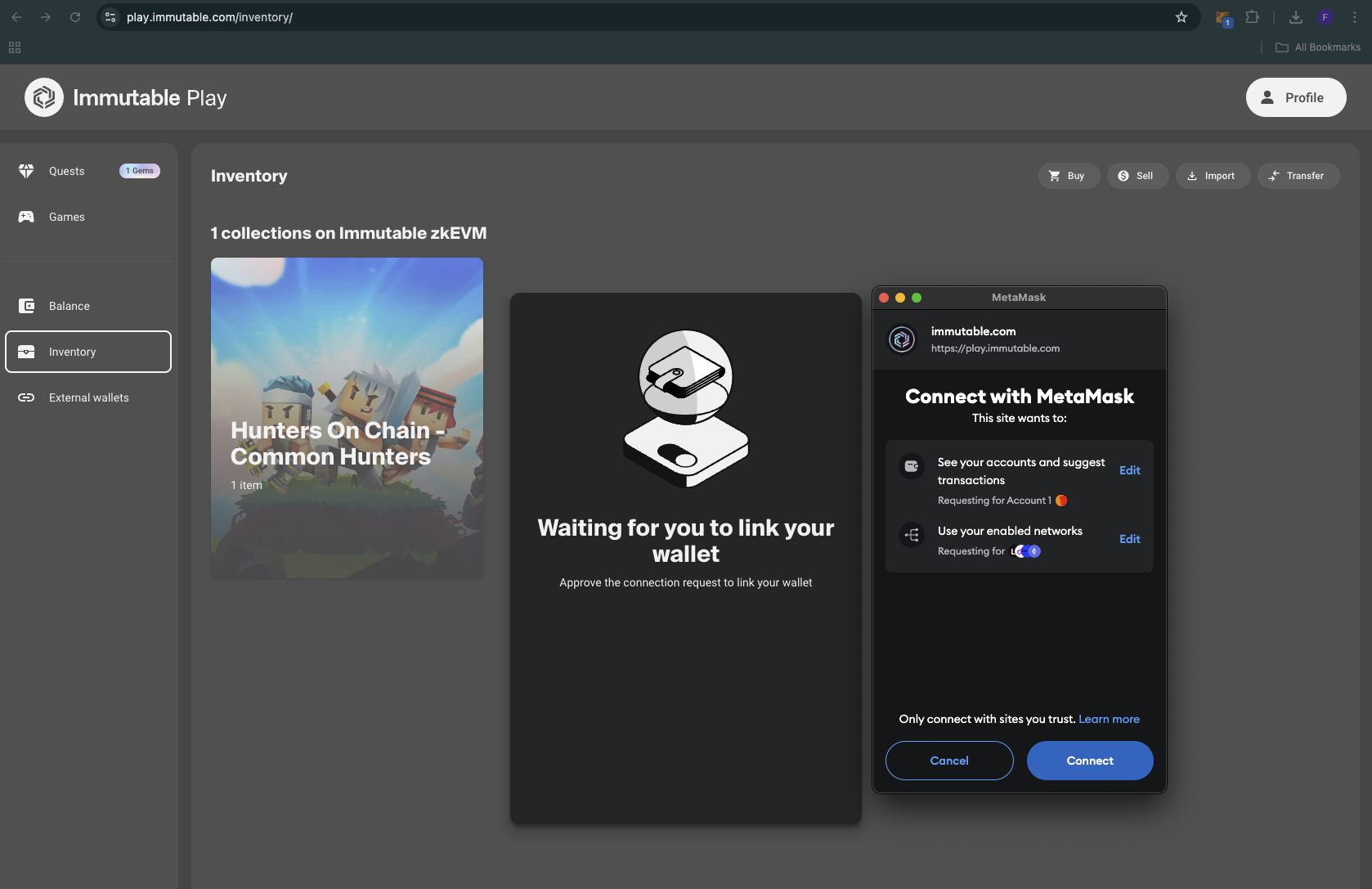
Task: Click the site info icon in address bar
Action: 110,17
